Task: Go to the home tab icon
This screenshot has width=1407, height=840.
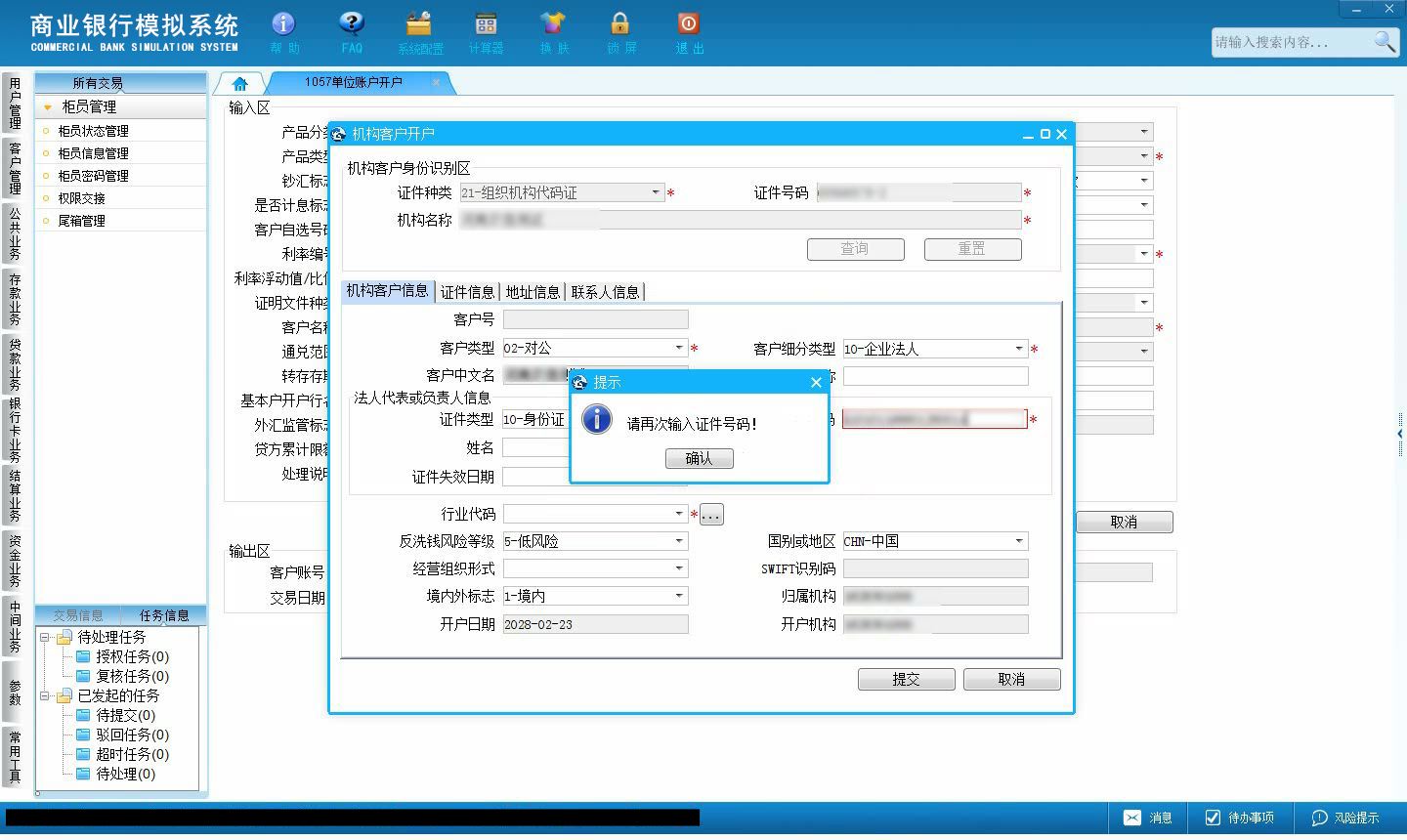Action: click(240, 83)
